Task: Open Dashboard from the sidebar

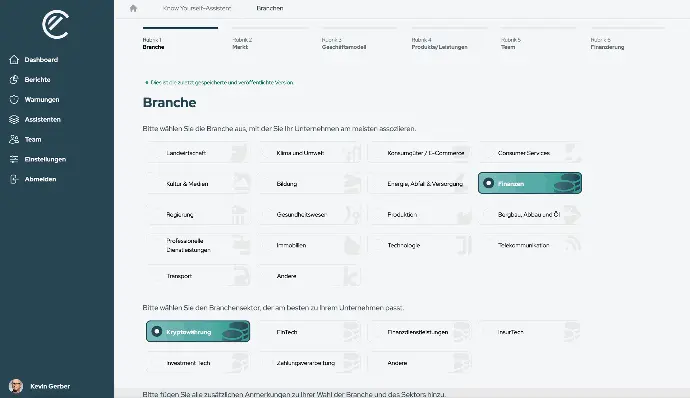Action: click(x=41, y=59)
